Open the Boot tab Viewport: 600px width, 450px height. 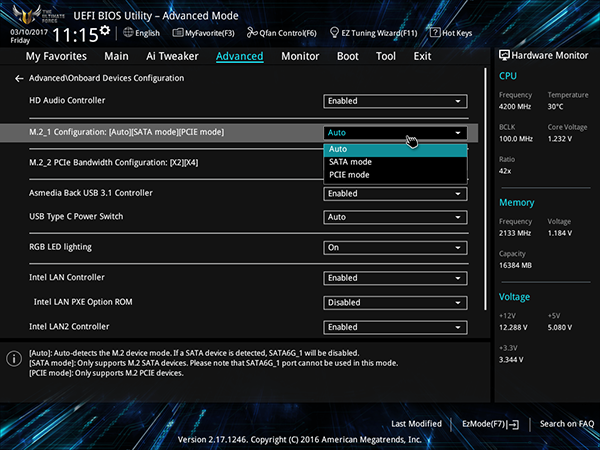click(347, 56)
